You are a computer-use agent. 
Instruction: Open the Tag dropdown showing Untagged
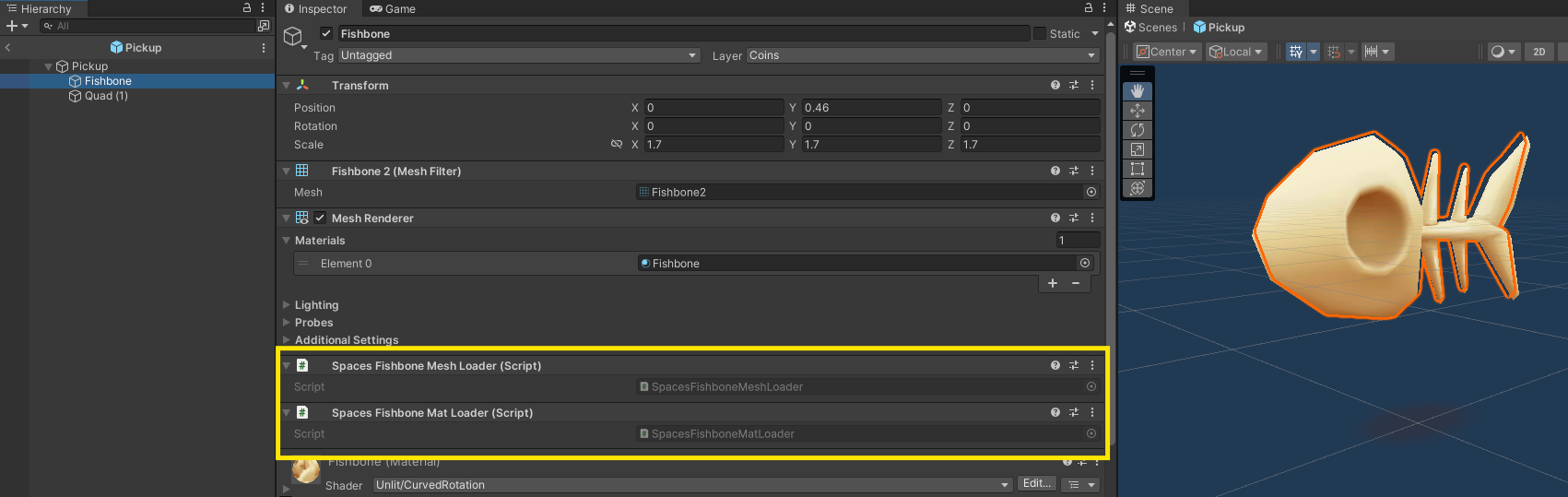click(x=519, y=55)
